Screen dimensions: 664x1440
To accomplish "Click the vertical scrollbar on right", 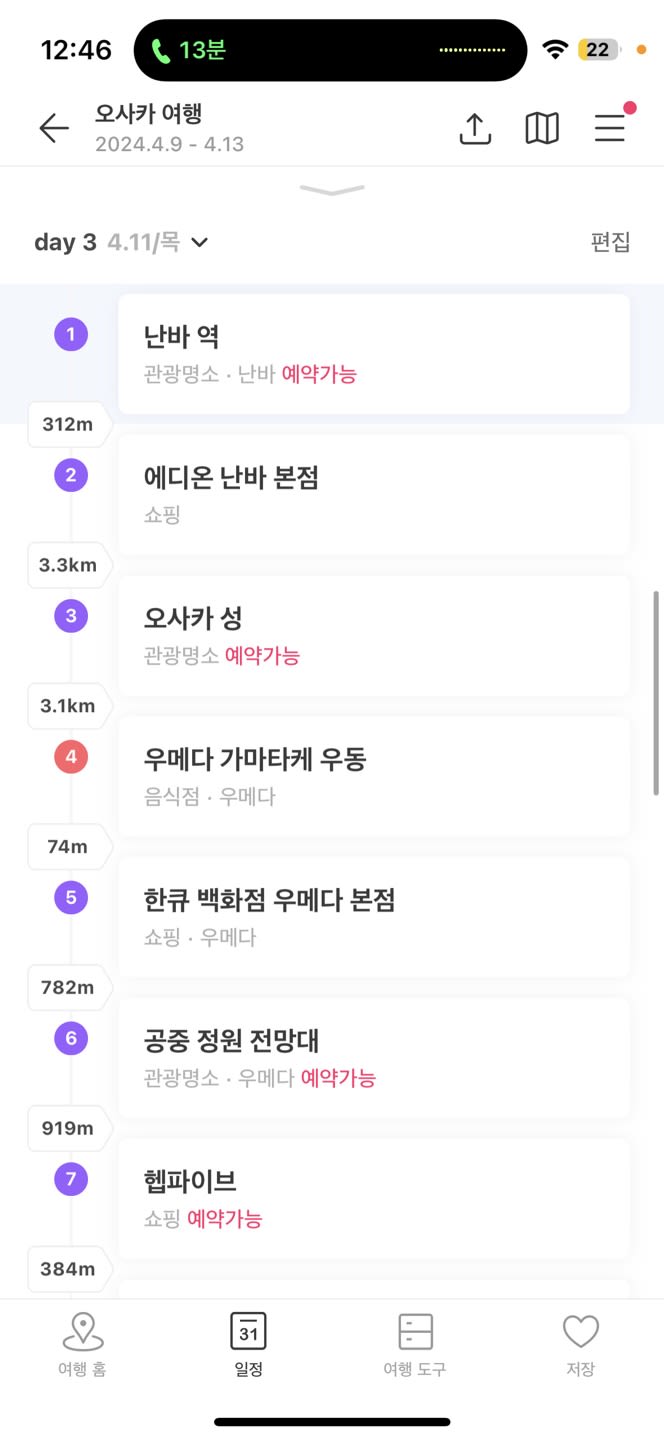I will point(656,692).
